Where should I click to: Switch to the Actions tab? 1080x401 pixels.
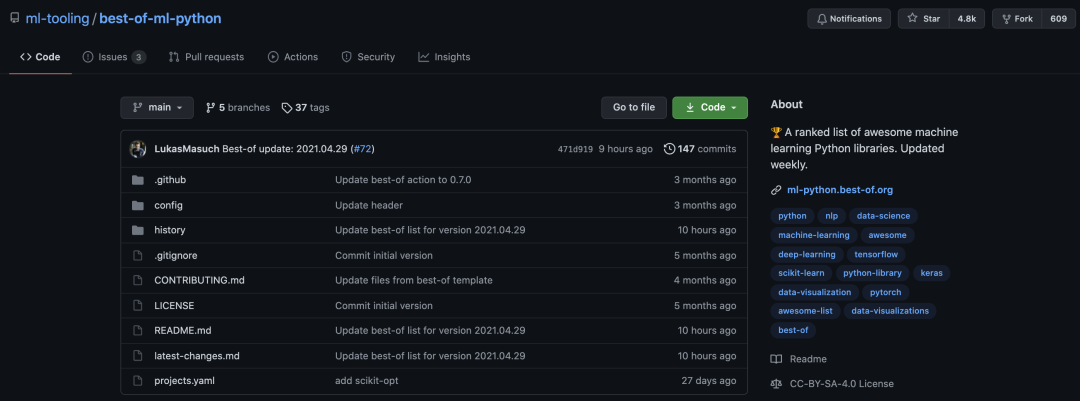pos(293,57)
